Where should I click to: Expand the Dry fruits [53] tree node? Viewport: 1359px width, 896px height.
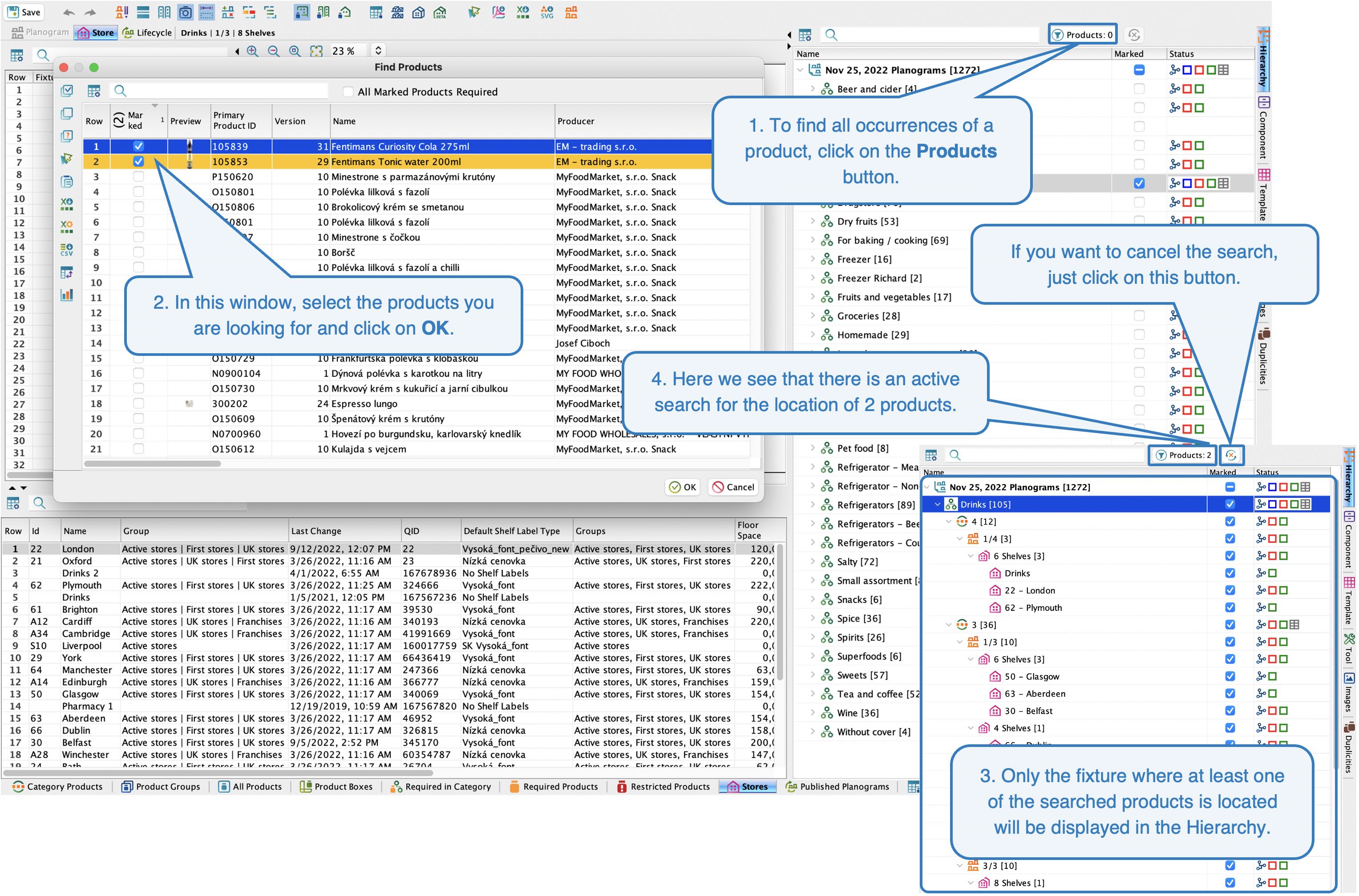click(813, 221)
